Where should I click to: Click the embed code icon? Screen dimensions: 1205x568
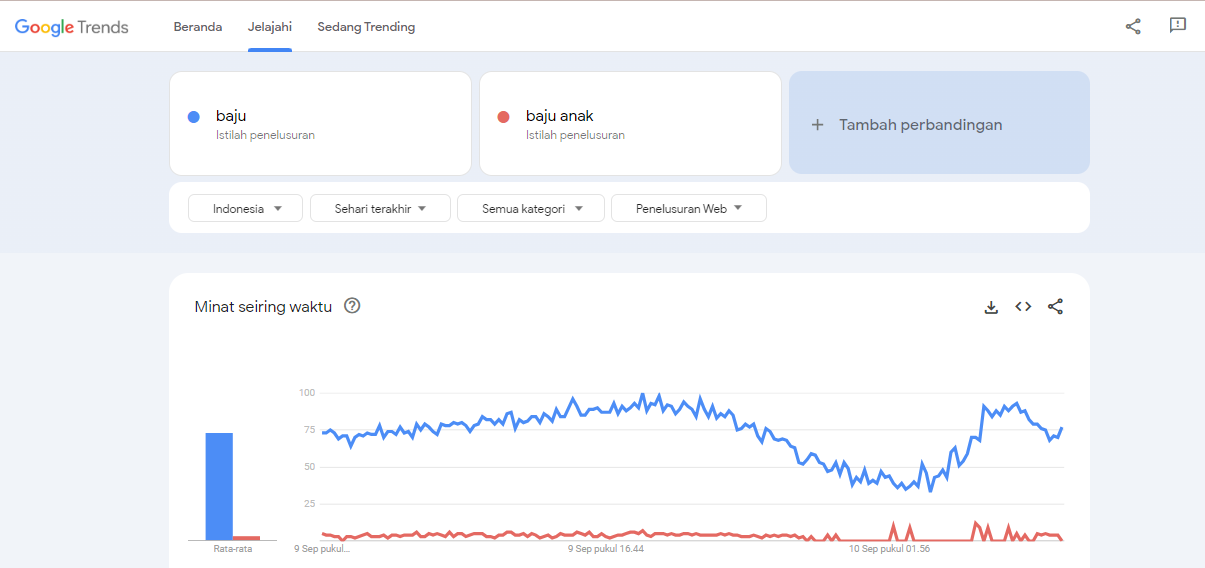1023,307
